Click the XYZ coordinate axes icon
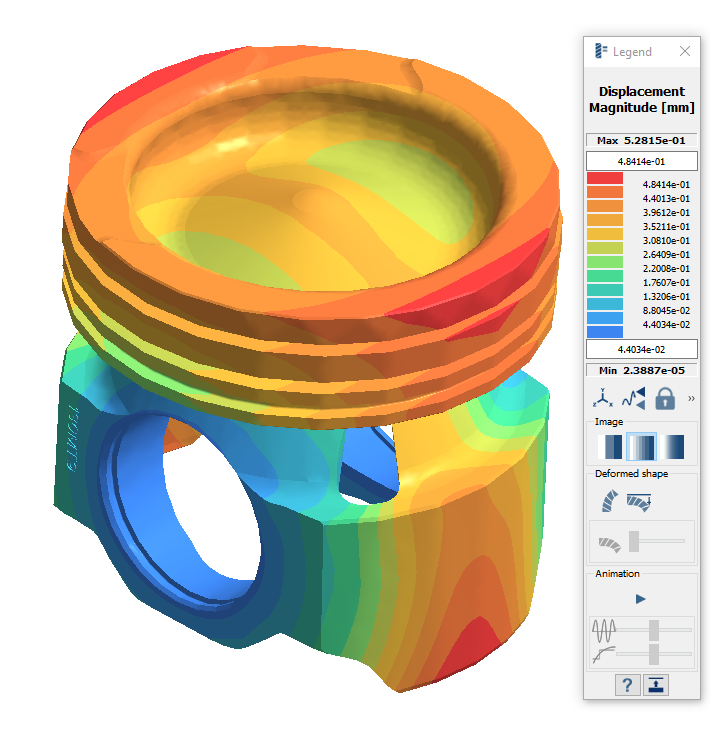Screen dimensions: 710x736 (603, 399)
